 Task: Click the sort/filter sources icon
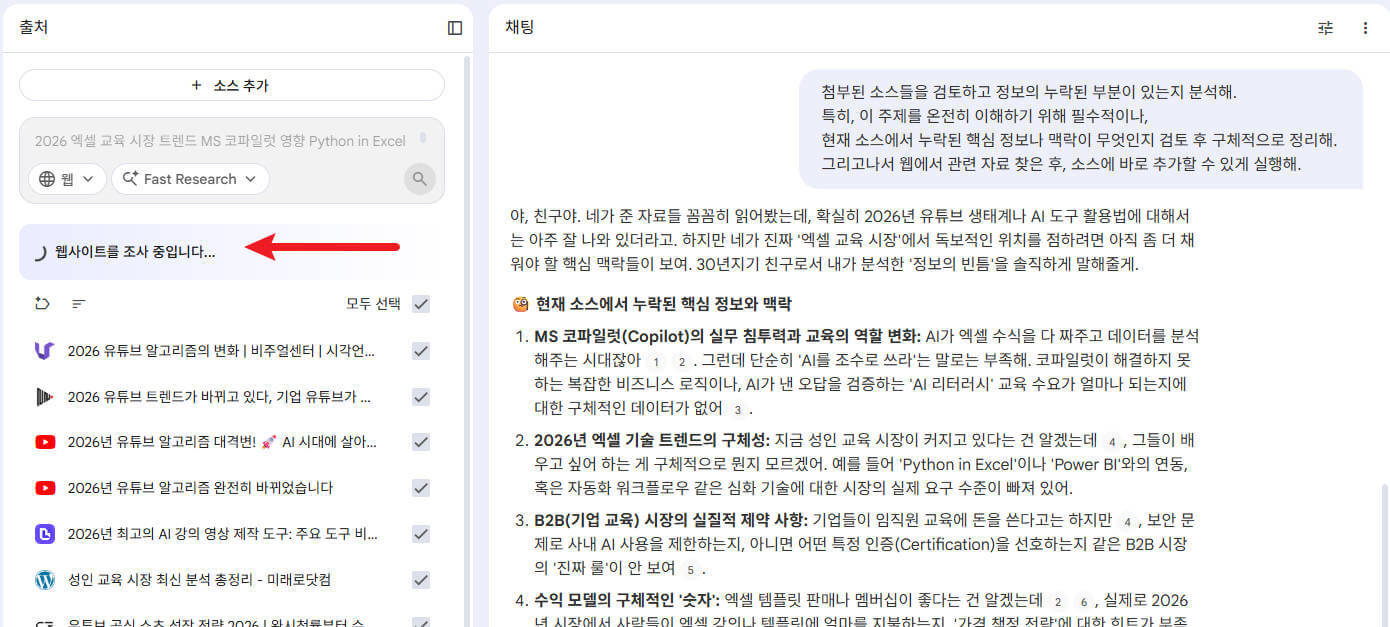[78, 304]
